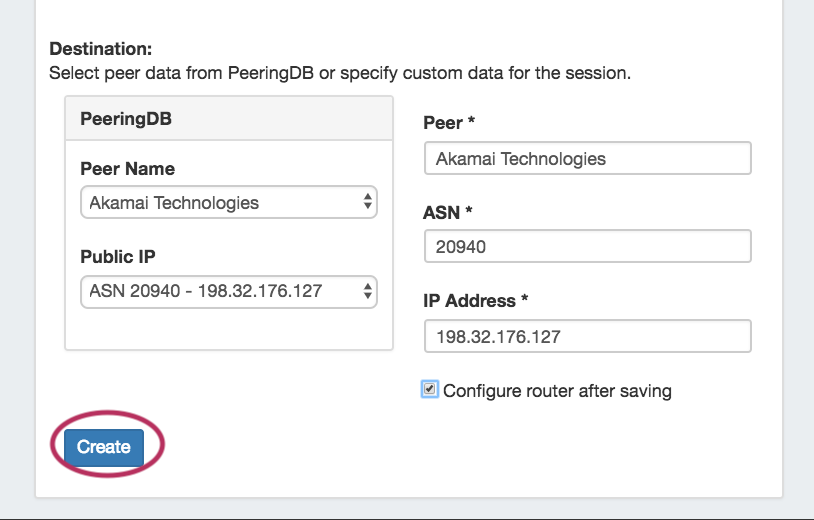Click the 'Select peer data from PeeringDB' description
814x520 pixels.
pos(340,73)
